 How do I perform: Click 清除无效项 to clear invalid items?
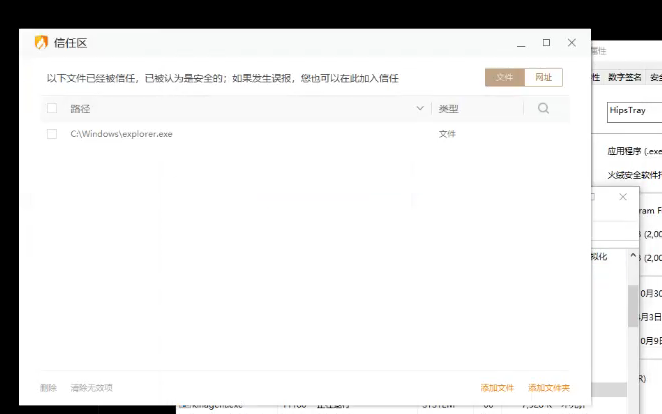point(91,387)
